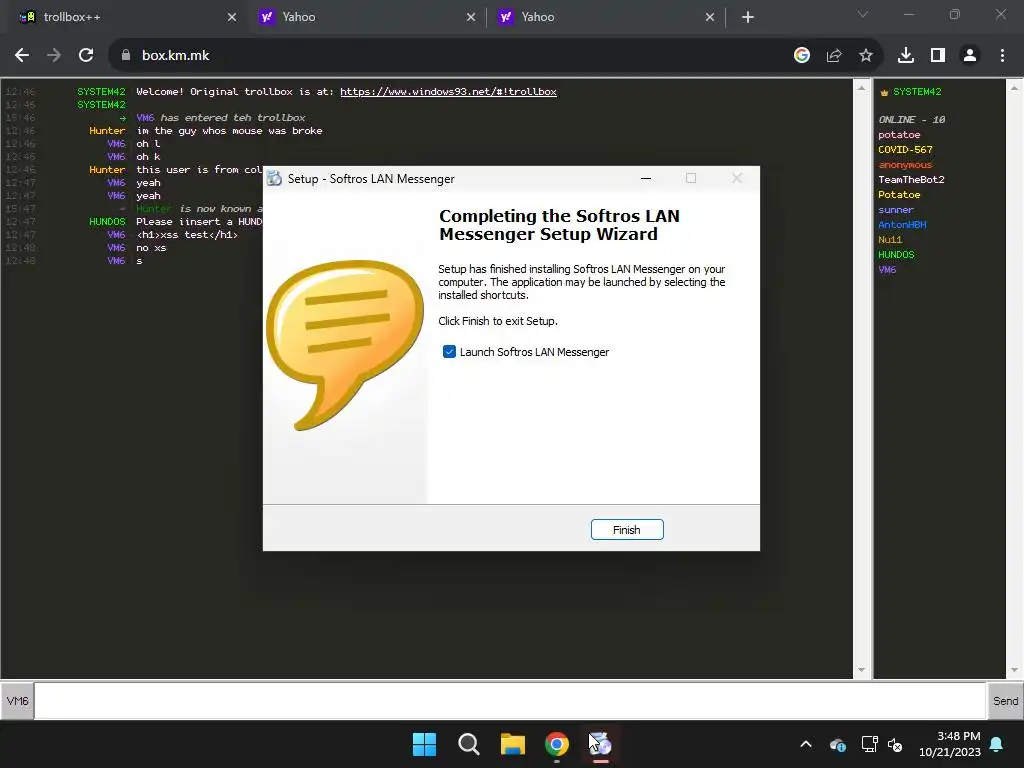Click SYSTEM42 at top of user list
The image size is (1024, 768).
click(x=917, y=91)
